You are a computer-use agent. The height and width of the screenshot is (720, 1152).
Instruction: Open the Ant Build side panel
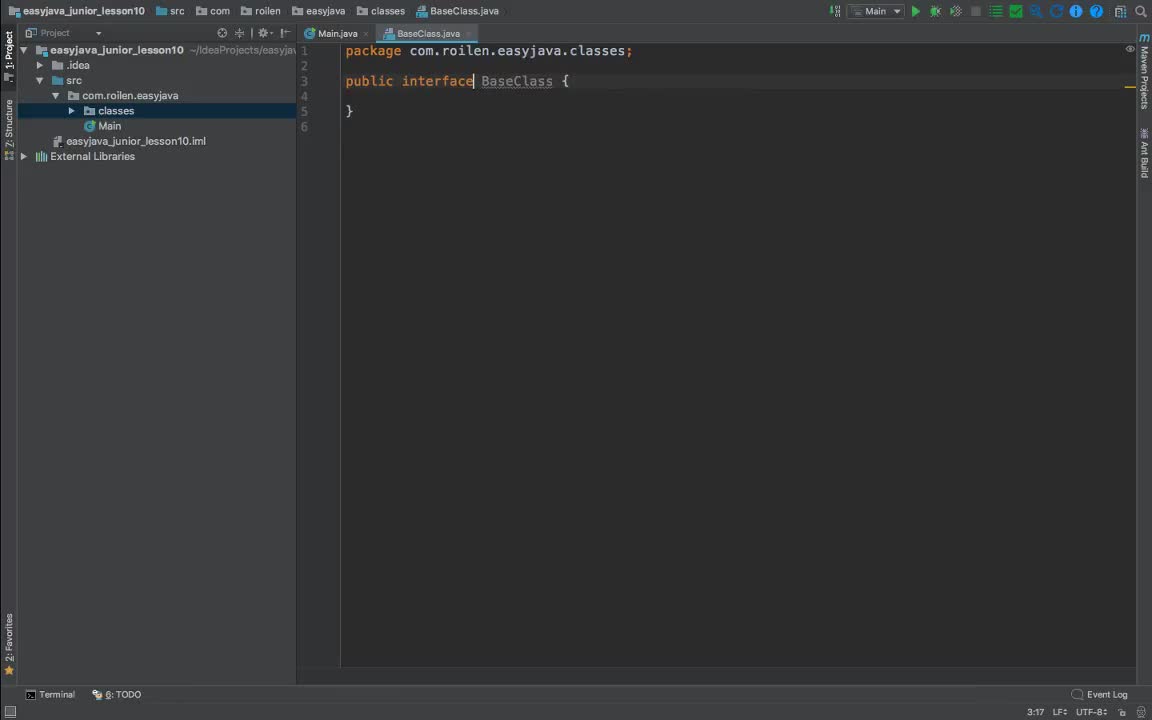pyautogui.click(x=1144, y=153)
